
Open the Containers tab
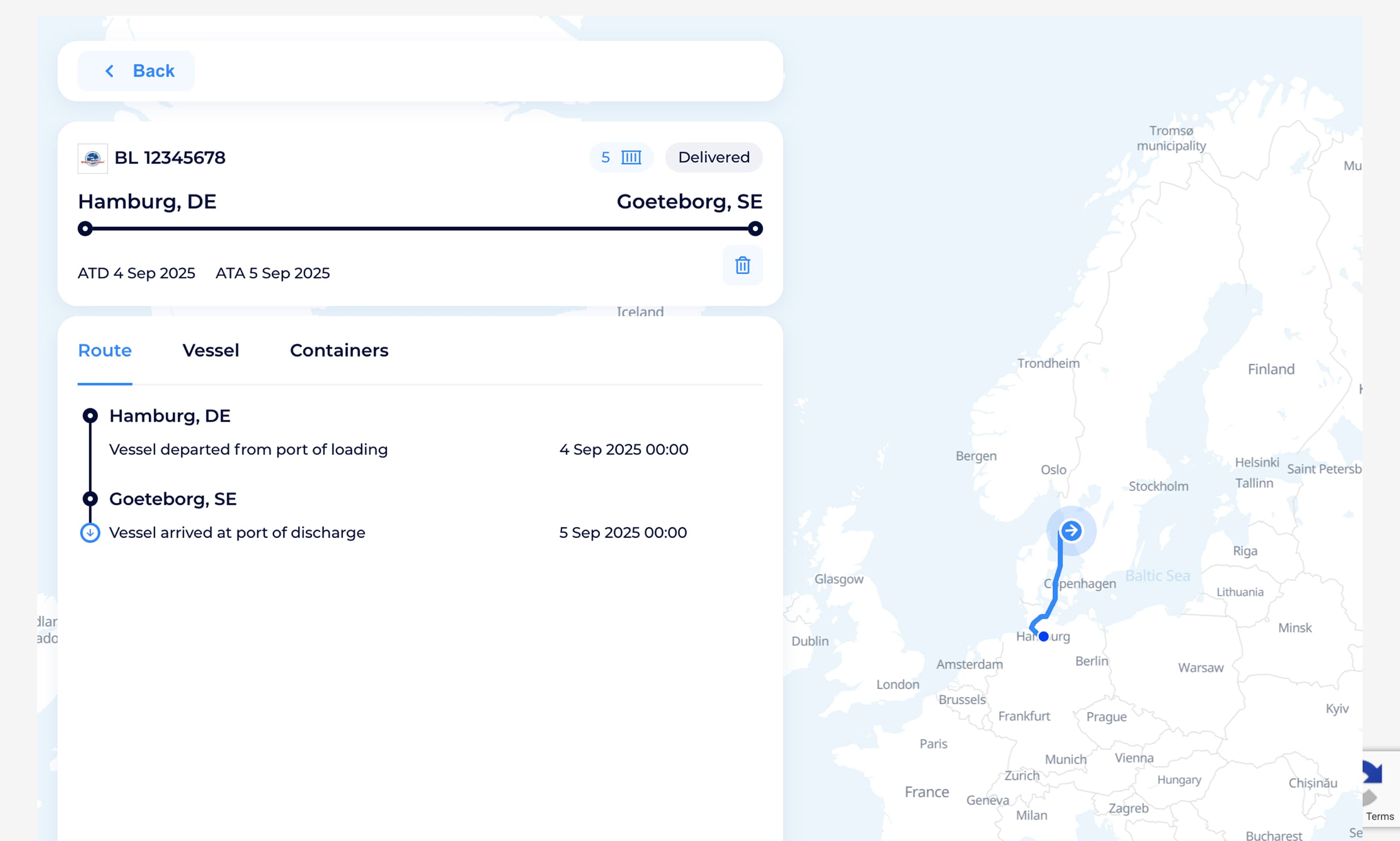pos(339,350)
